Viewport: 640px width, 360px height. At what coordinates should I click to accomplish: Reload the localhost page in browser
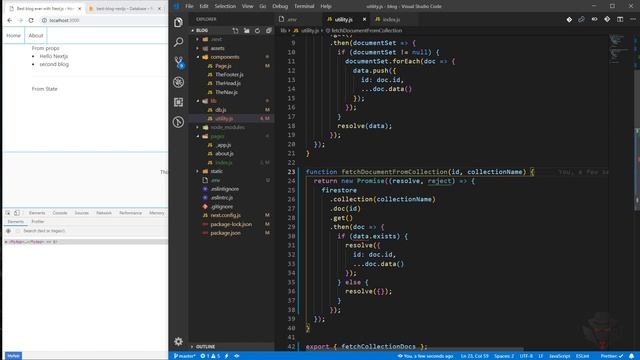click(31, 20)
